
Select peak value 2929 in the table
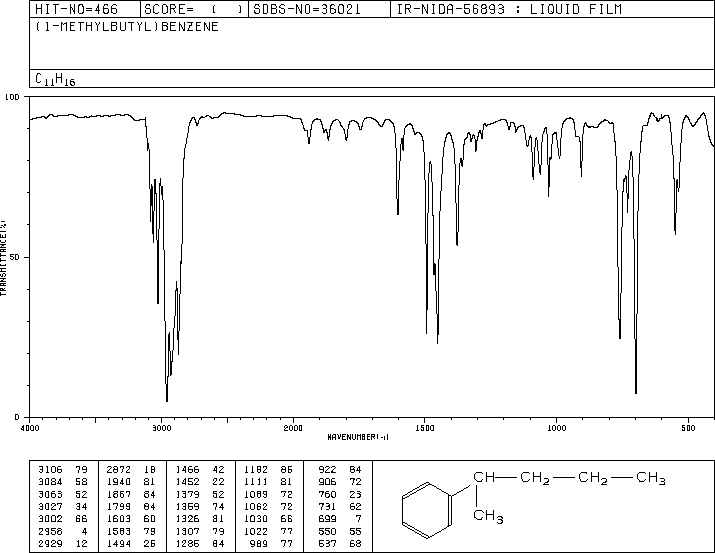point(50,543)
